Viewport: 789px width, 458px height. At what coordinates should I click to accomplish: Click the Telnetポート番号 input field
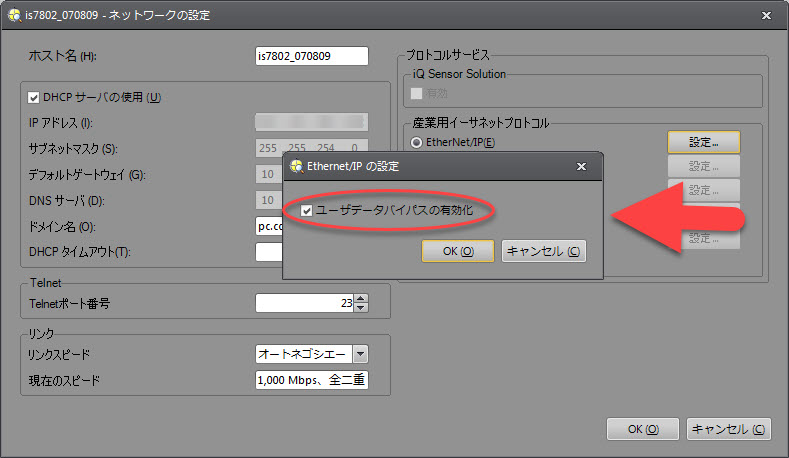[304, 303]
